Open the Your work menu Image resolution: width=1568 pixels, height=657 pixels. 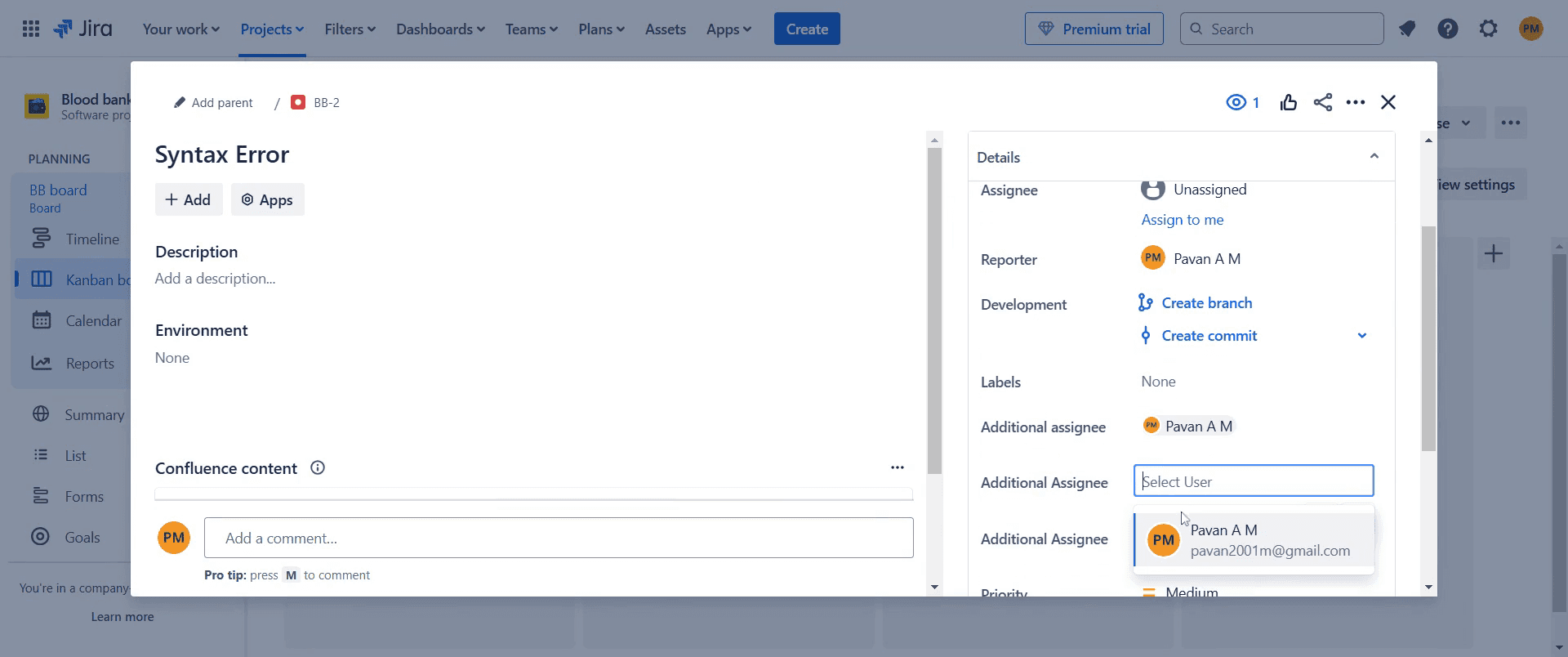(x=180, y=29)
